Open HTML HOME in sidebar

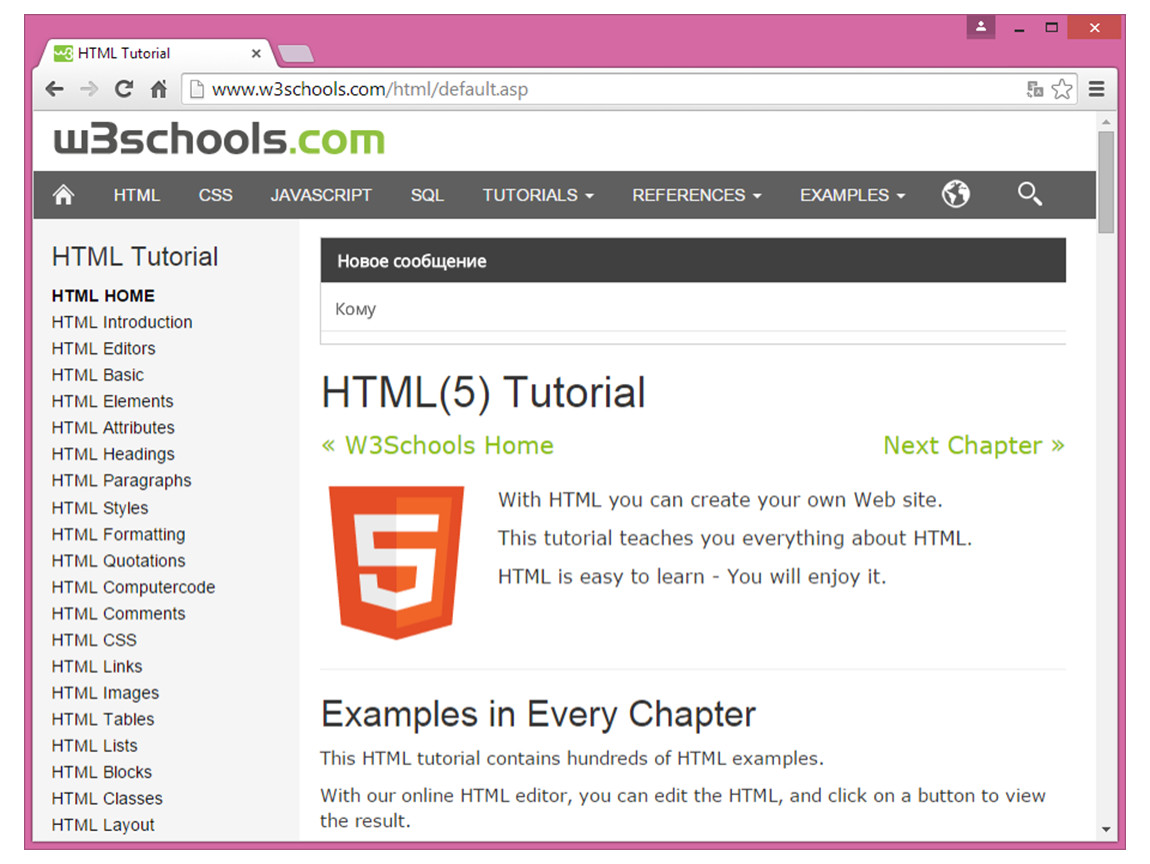click(103, 296)
